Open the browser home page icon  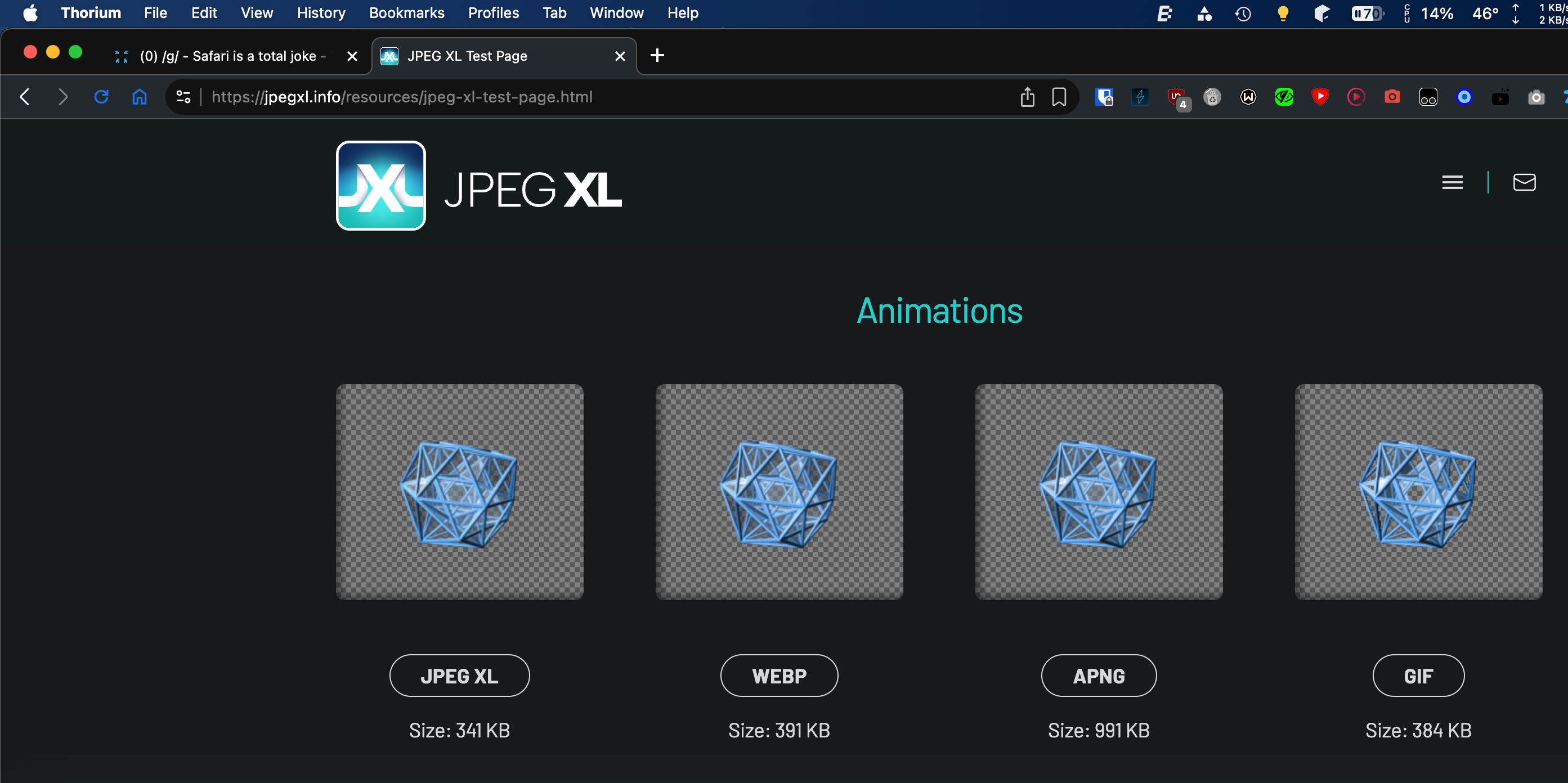coord(140,97)
